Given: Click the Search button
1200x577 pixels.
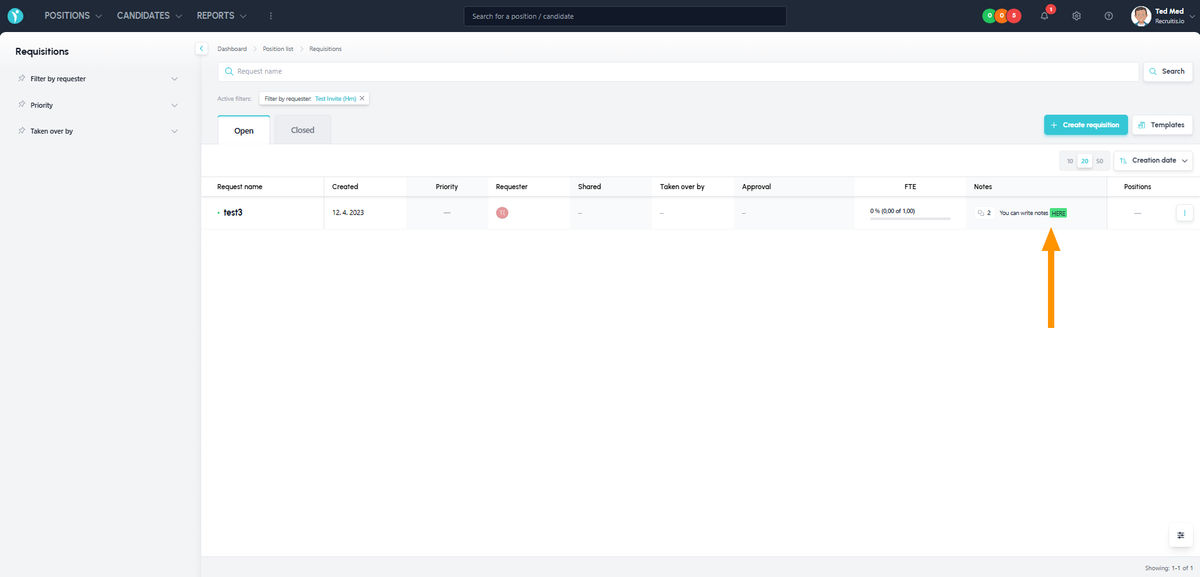Looking at the screenshot, I should point(1167,71).
